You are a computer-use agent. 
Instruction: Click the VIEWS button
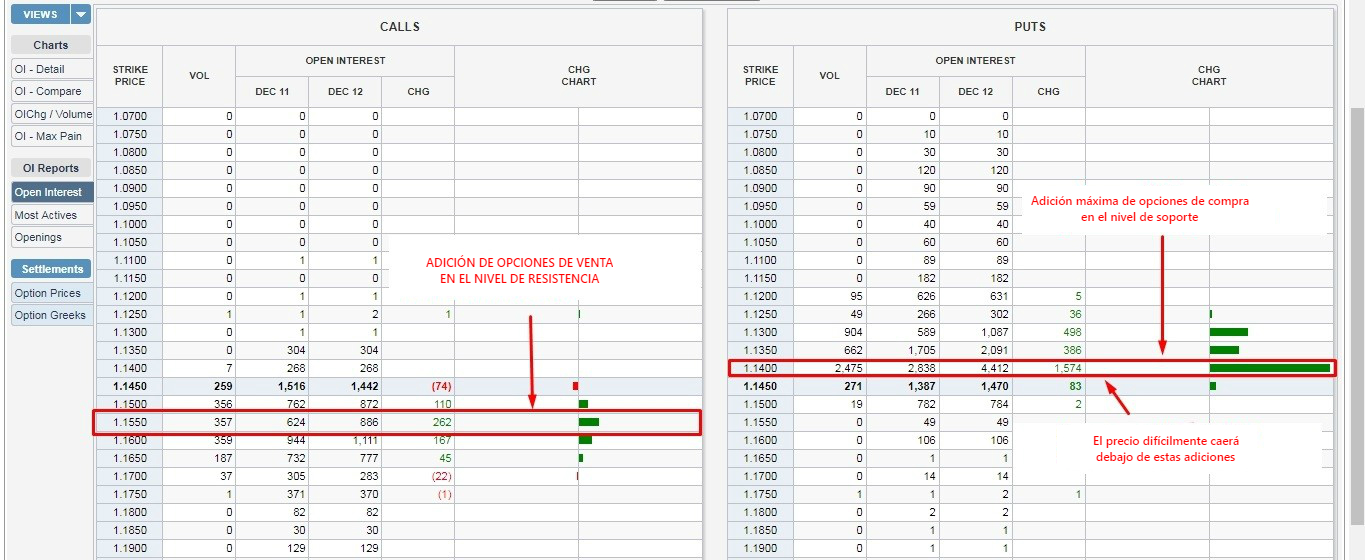point(40,14)
